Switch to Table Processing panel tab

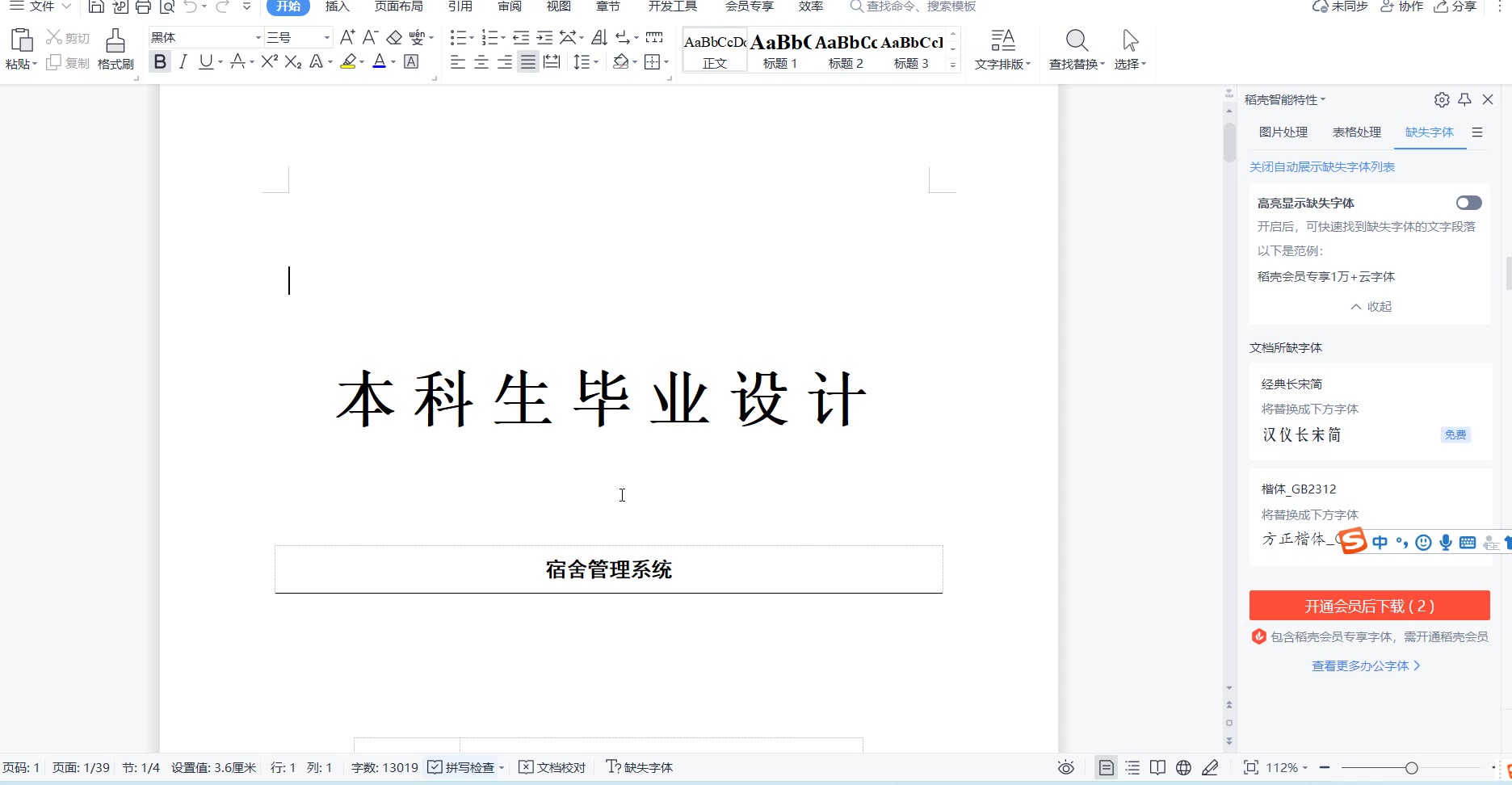1357,132
